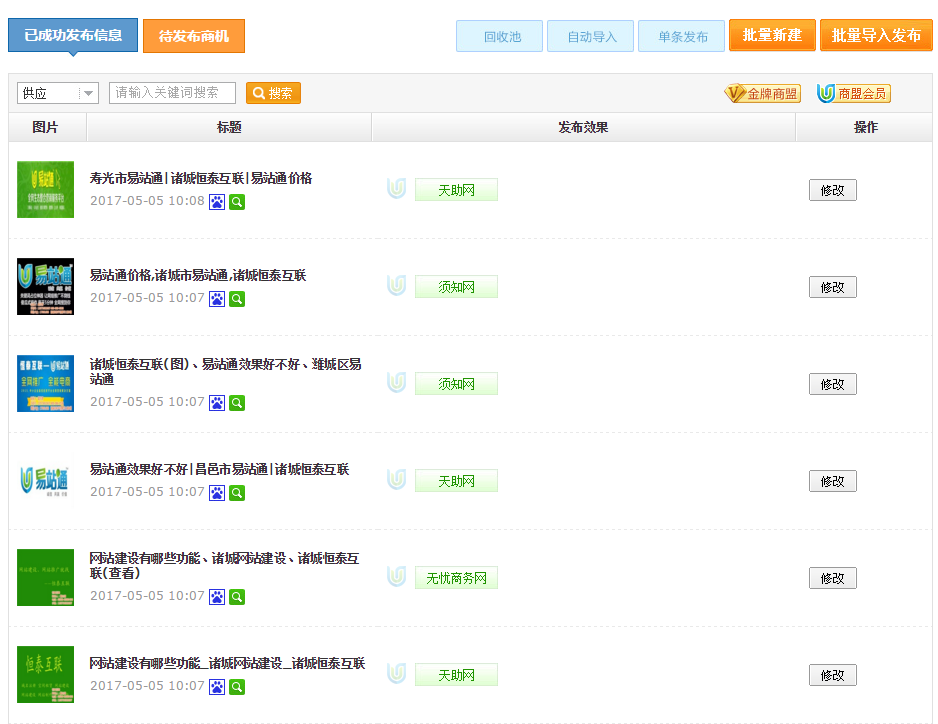Image resolution: width=938 pixels, height=724 pixels.
Task: Open 无忧商务网 publish result link
Action: [x=456, y=578]
